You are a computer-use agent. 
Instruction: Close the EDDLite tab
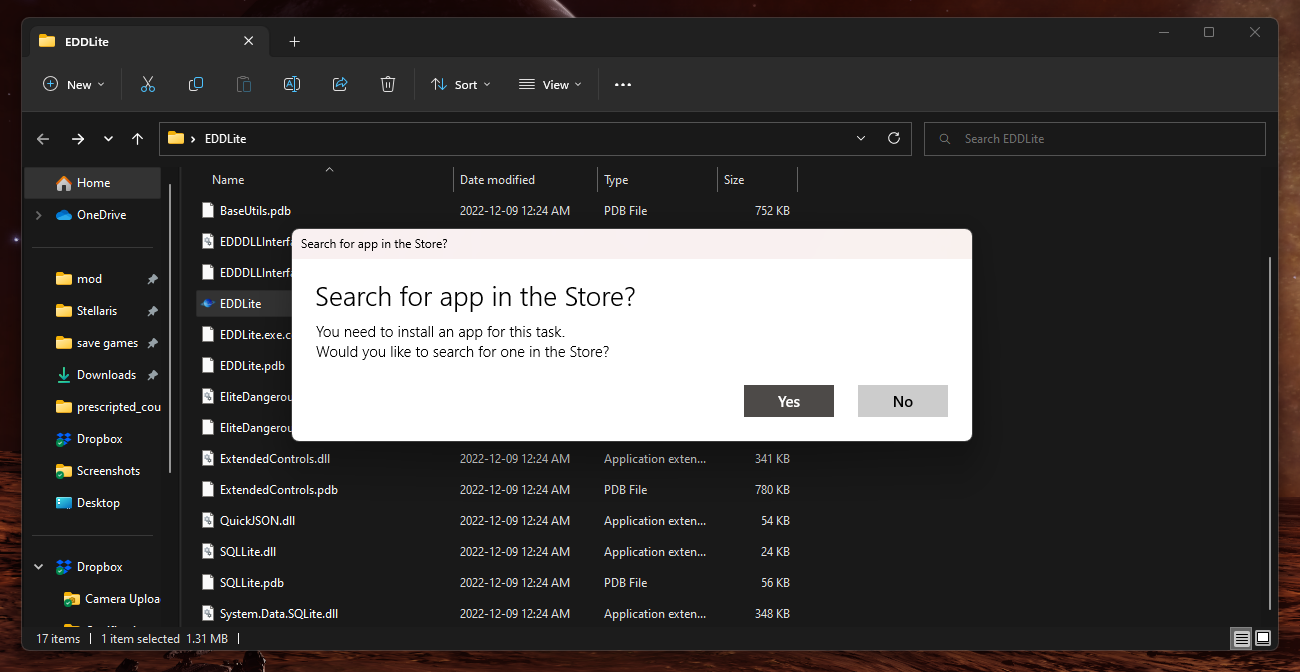(x=249, y=42)
